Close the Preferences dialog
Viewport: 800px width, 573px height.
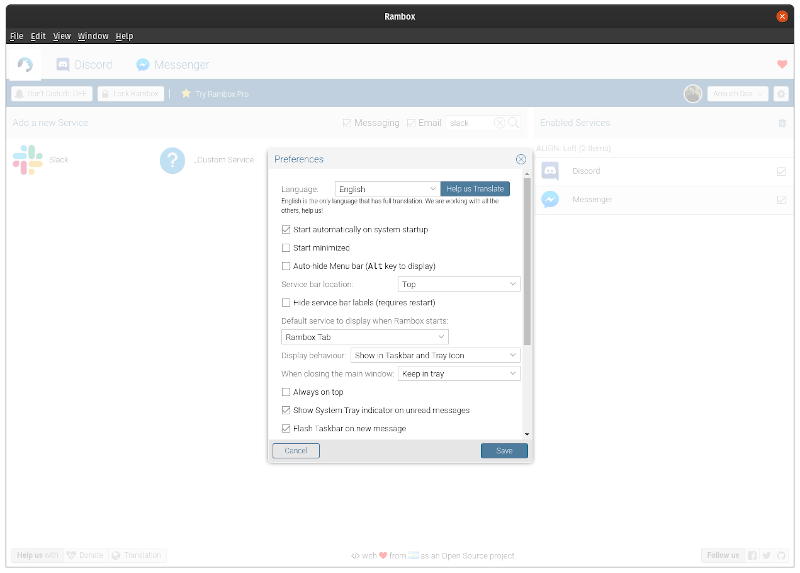coord(520,159)
